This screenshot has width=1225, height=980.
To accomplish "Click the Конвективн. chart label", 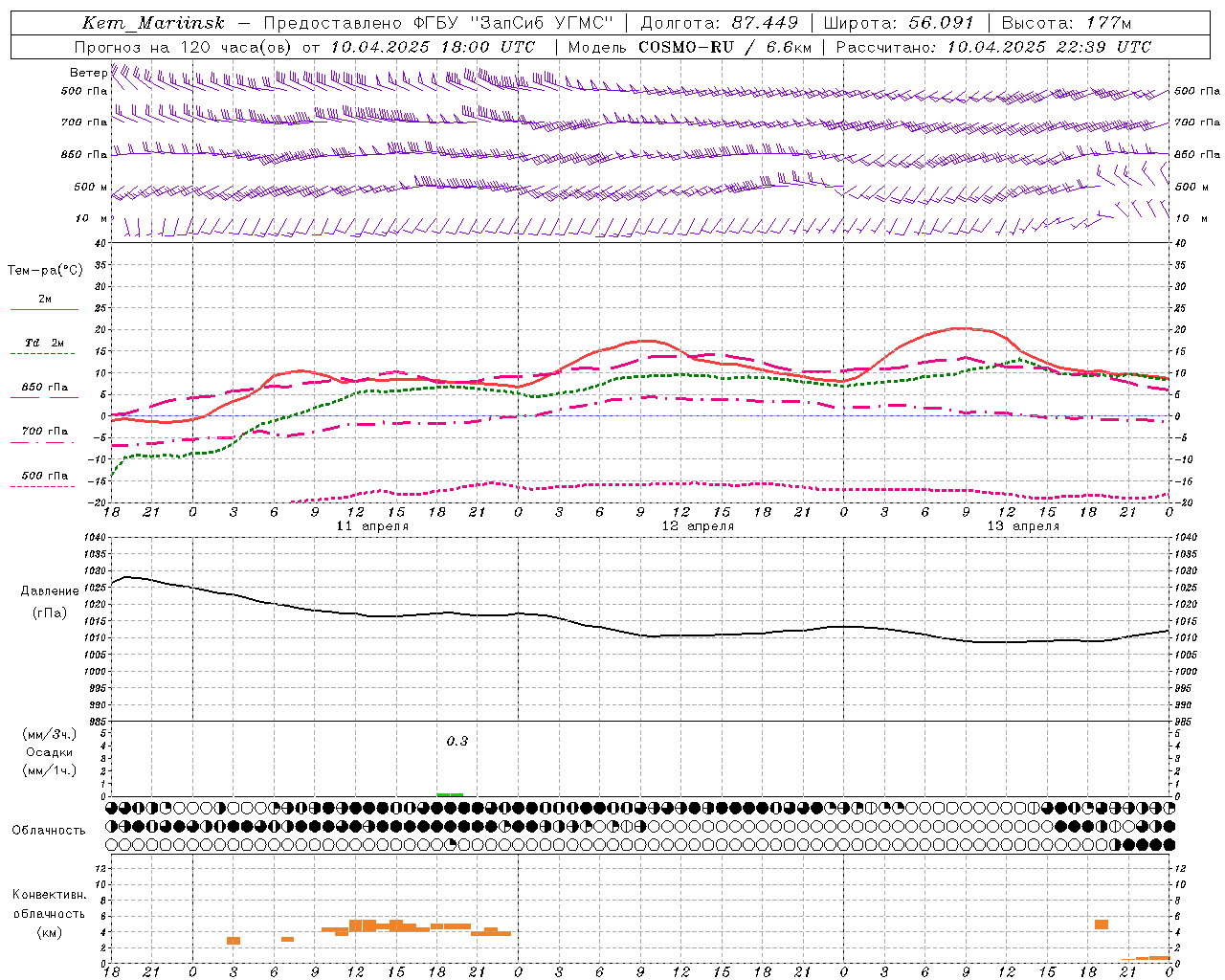I will pyautogui.click(x=49, y=895).
